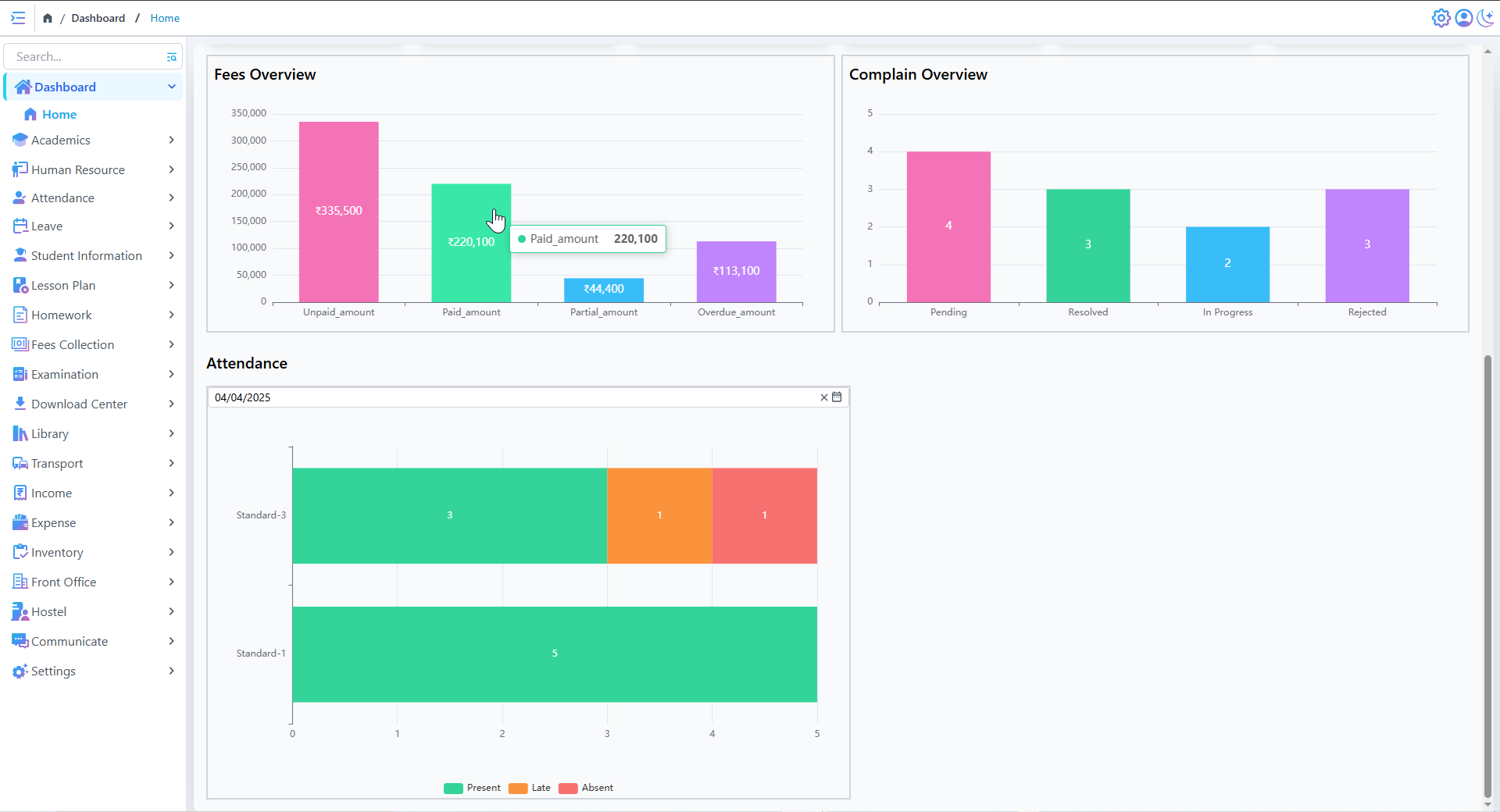Click the Library books icon
Viewport: 1500px width, 812px height.
pos(20,434)
